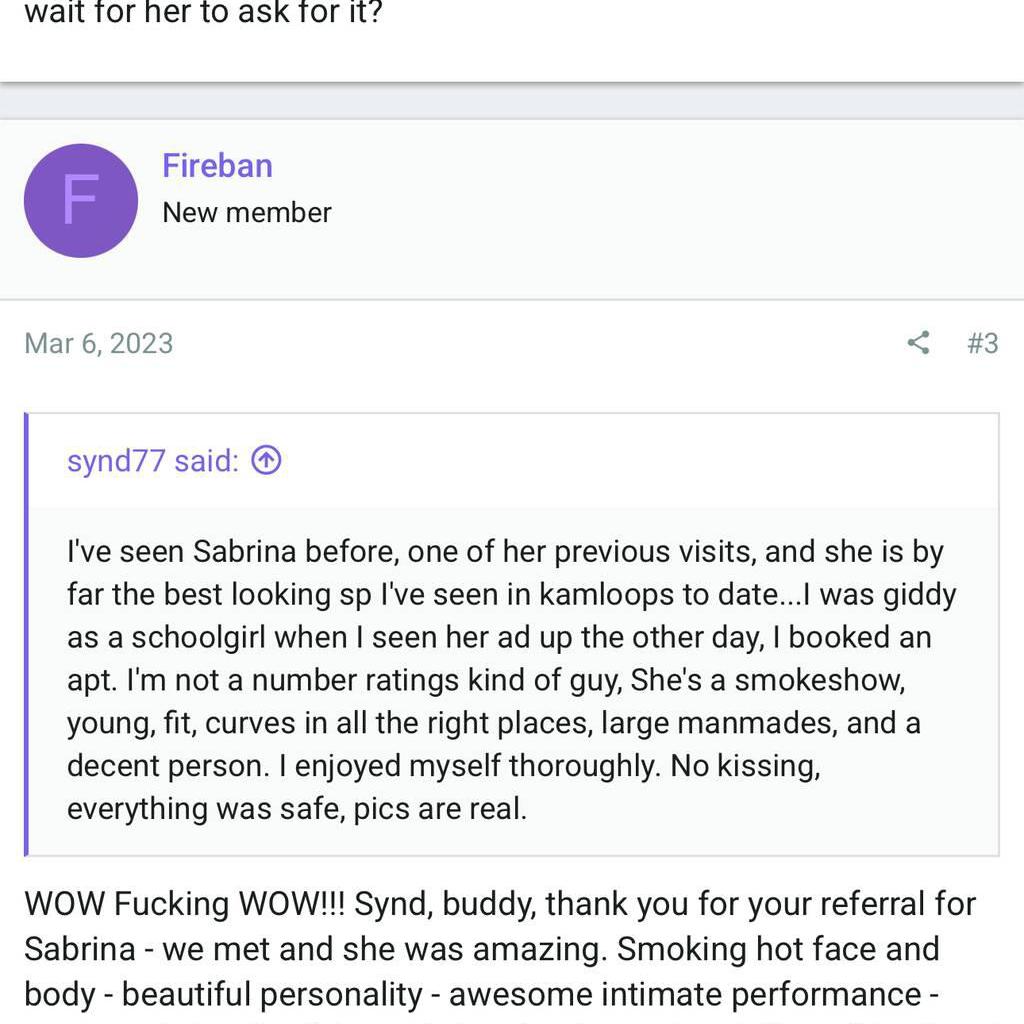The image size is (1024, 1024).
Task: Click the gray divider strip above Fireban's post
Action: point(512,101)
